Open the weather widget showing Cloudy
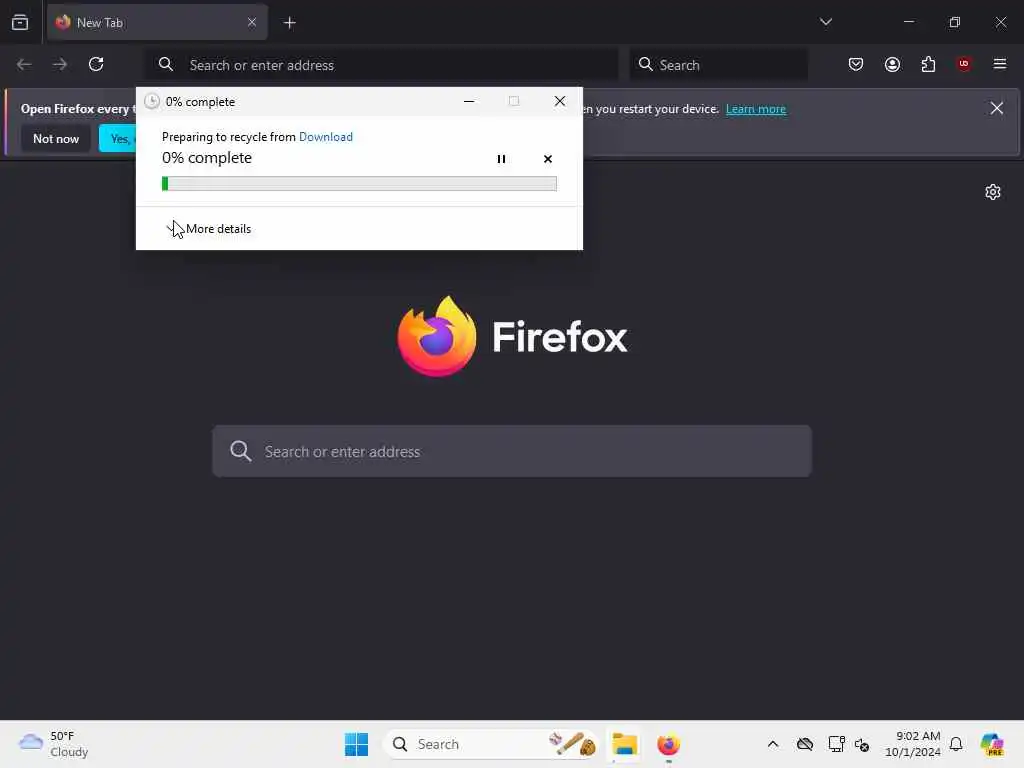The height and width of the screenshot is (768, 1024). 54,744
